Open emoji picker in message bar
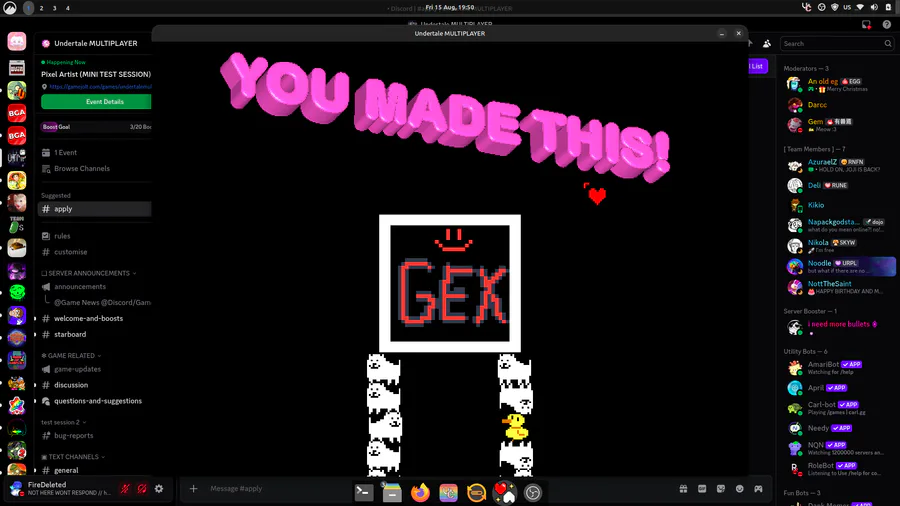900x506 pixels. click(739, 489)
